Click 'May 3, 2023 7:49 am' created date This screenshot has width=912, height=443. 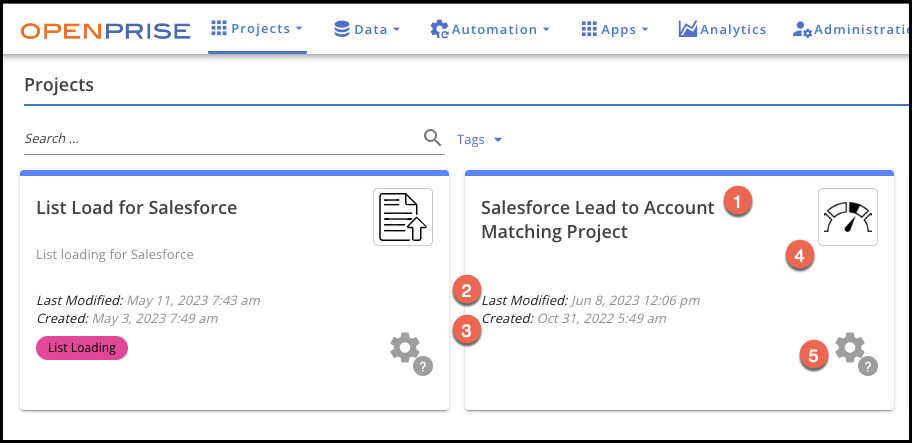(154, 319)
